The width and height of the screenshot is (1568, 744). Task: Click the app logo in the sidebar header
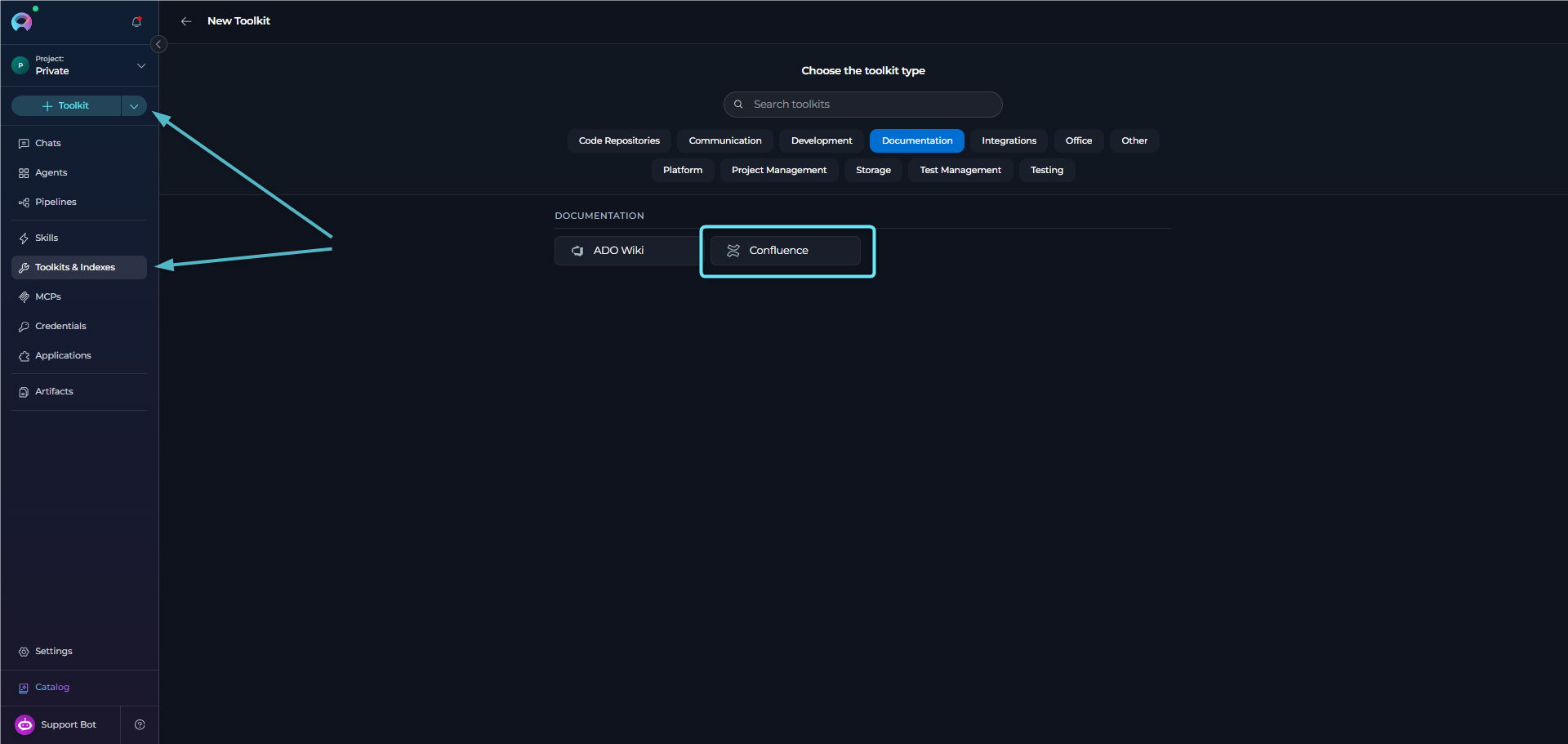coord(22,21)
